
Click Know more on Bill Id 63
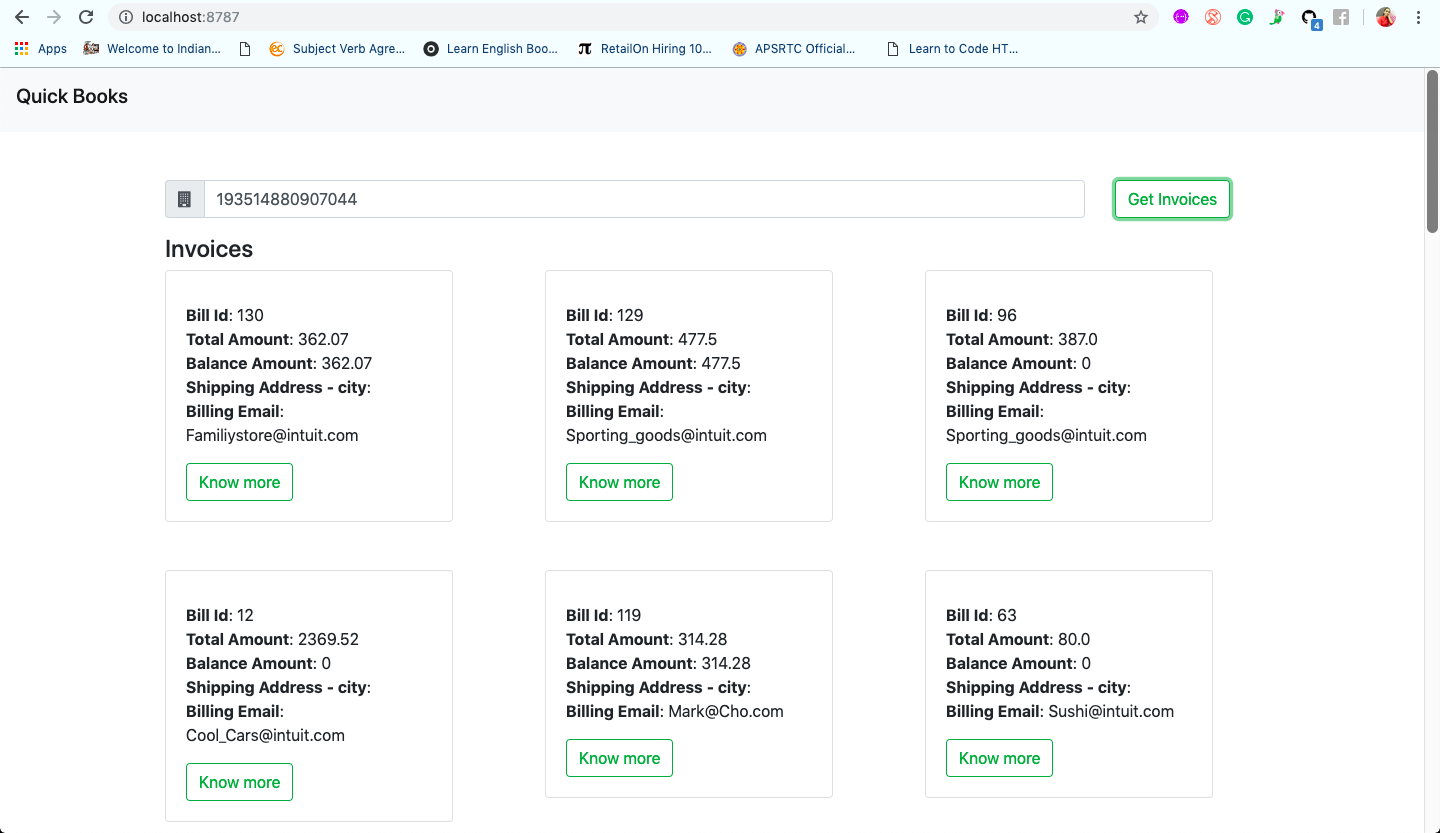(x=999, y=758)
